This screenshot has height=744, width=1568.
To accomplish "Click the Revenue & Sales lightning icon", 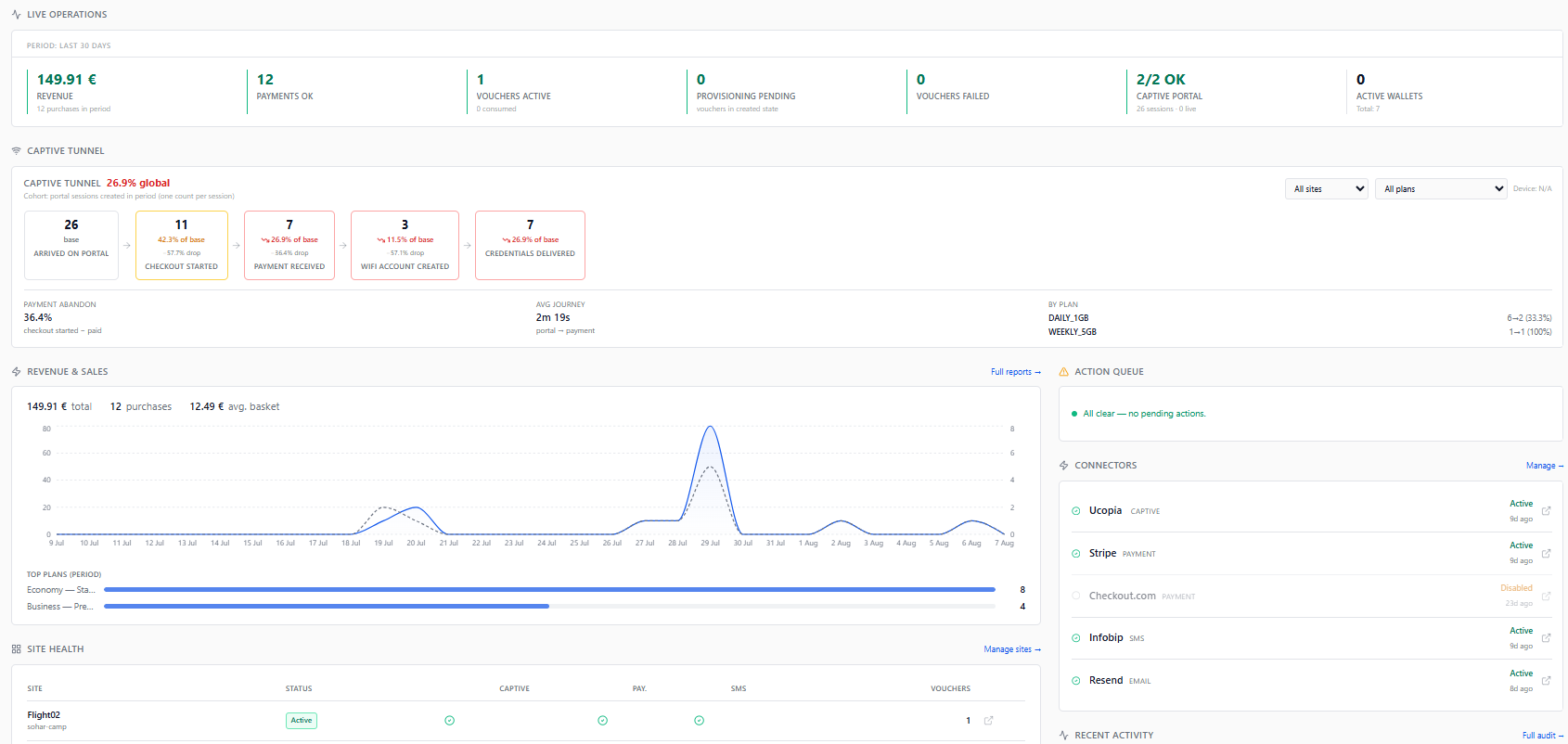I will point(17,372).
